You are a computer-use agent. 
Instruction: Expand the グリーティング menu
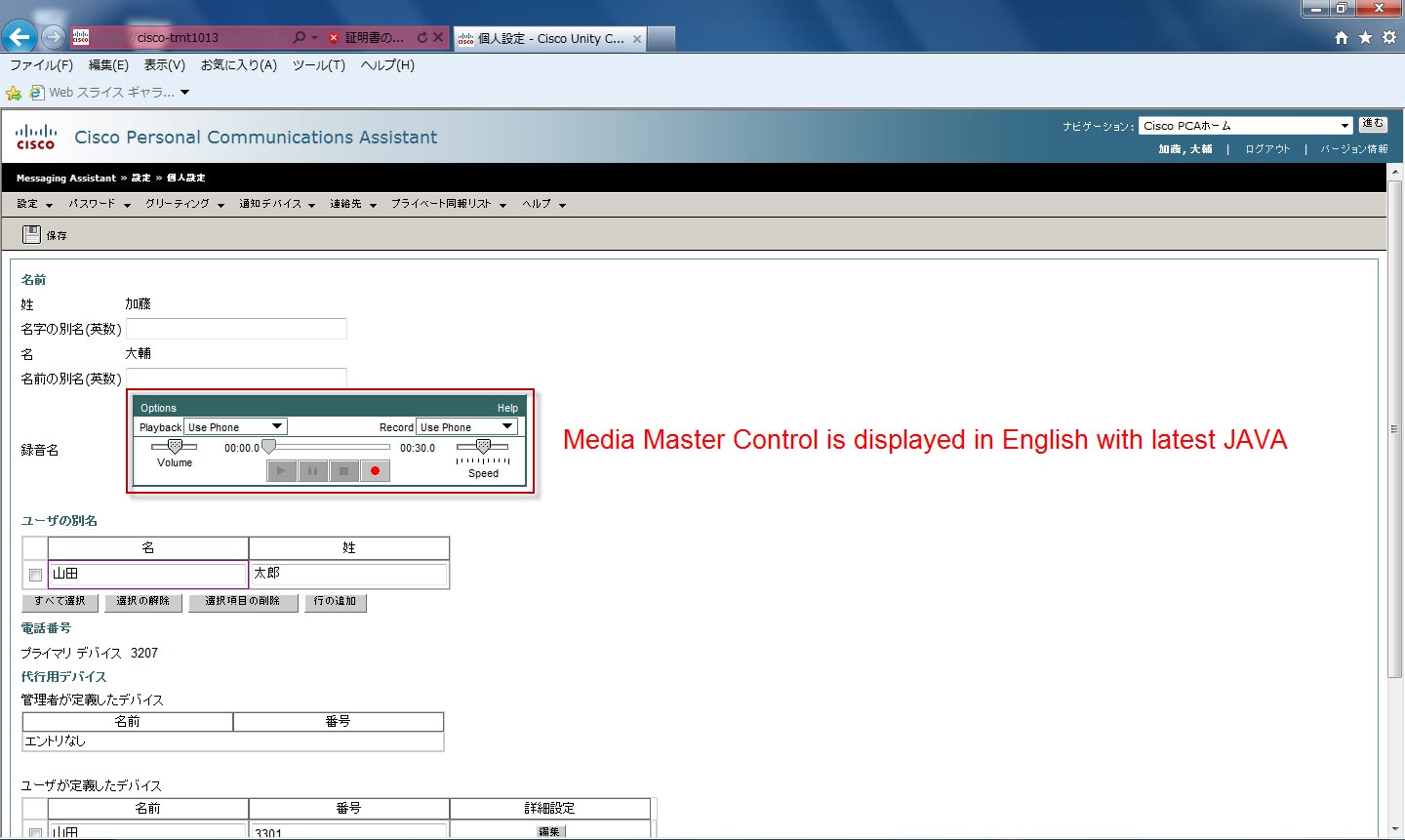[185, 204]
